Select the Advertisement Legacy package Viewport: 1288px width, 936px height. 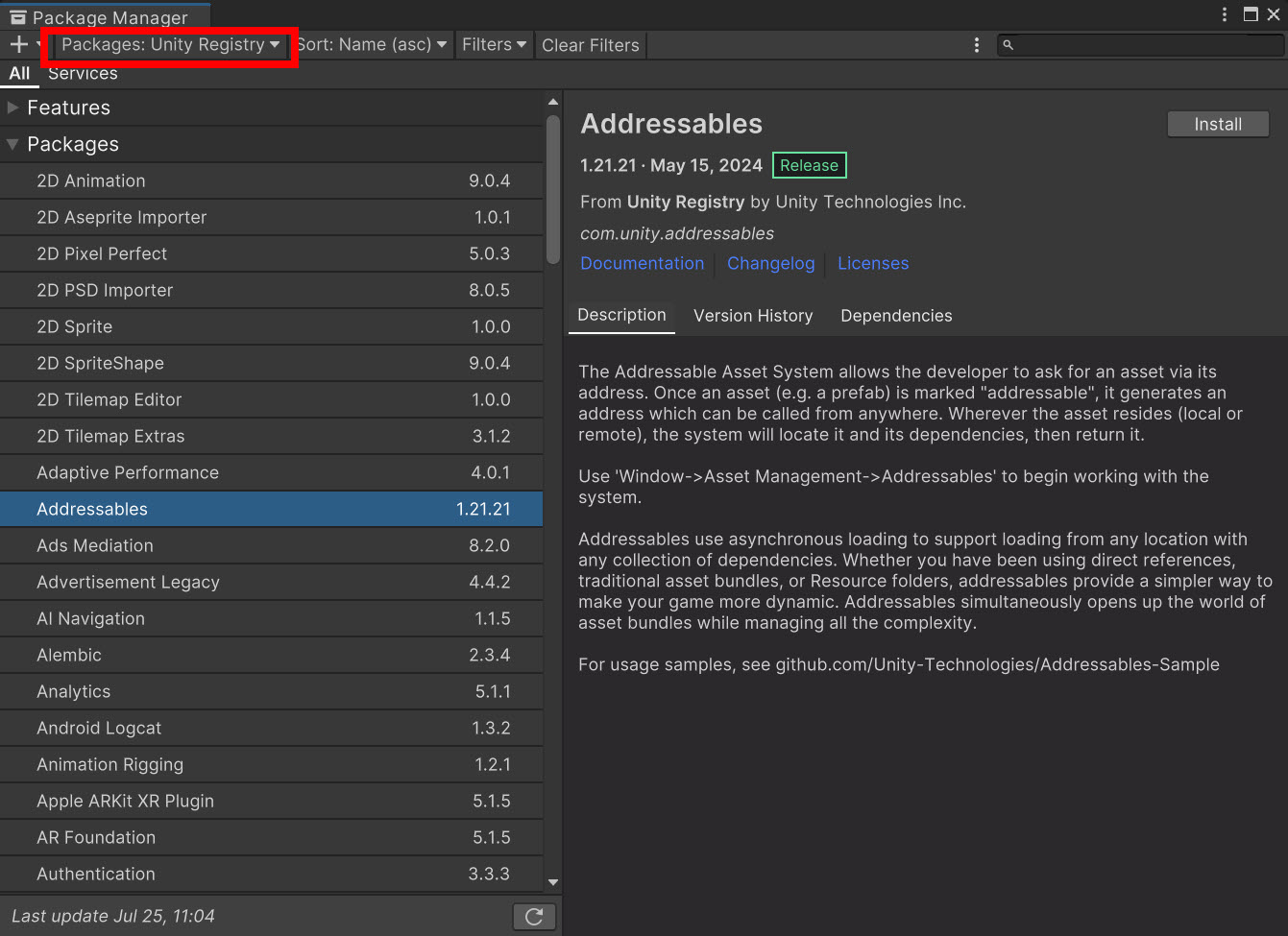tap(272, 582)
